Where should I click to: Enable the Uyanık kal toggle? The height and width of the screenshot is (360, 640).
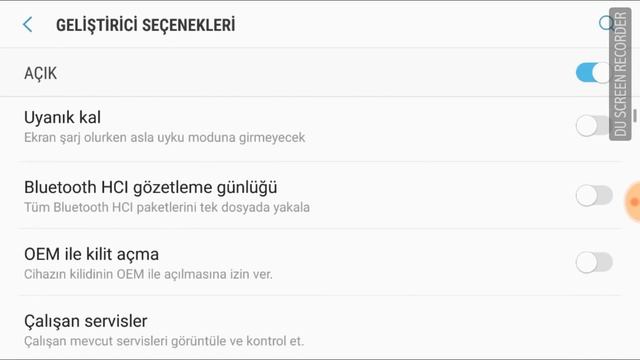coord(594,125)
